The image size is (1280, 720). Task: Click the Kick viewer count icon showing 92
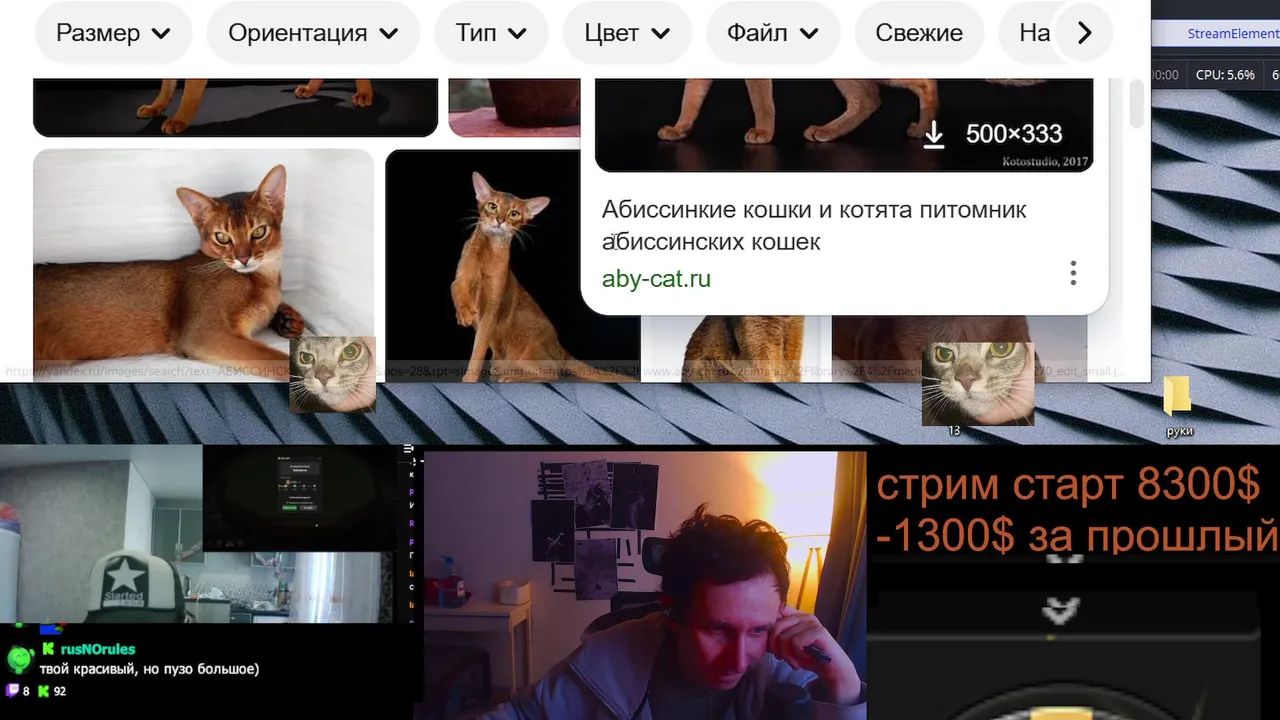[x=43, y=690]
